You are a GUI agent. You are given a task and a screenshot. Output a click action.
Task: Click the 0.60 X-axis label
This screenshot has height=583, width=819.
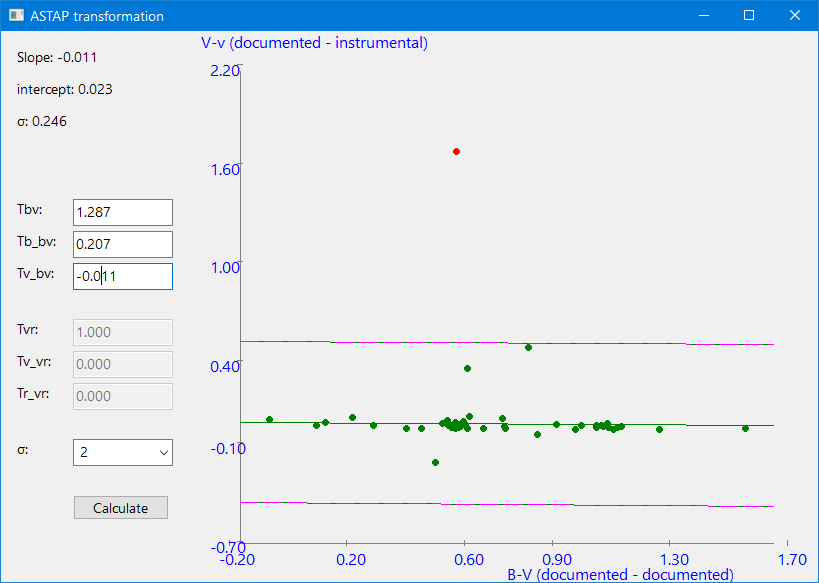pyautogui.click(x=469, y=560)
